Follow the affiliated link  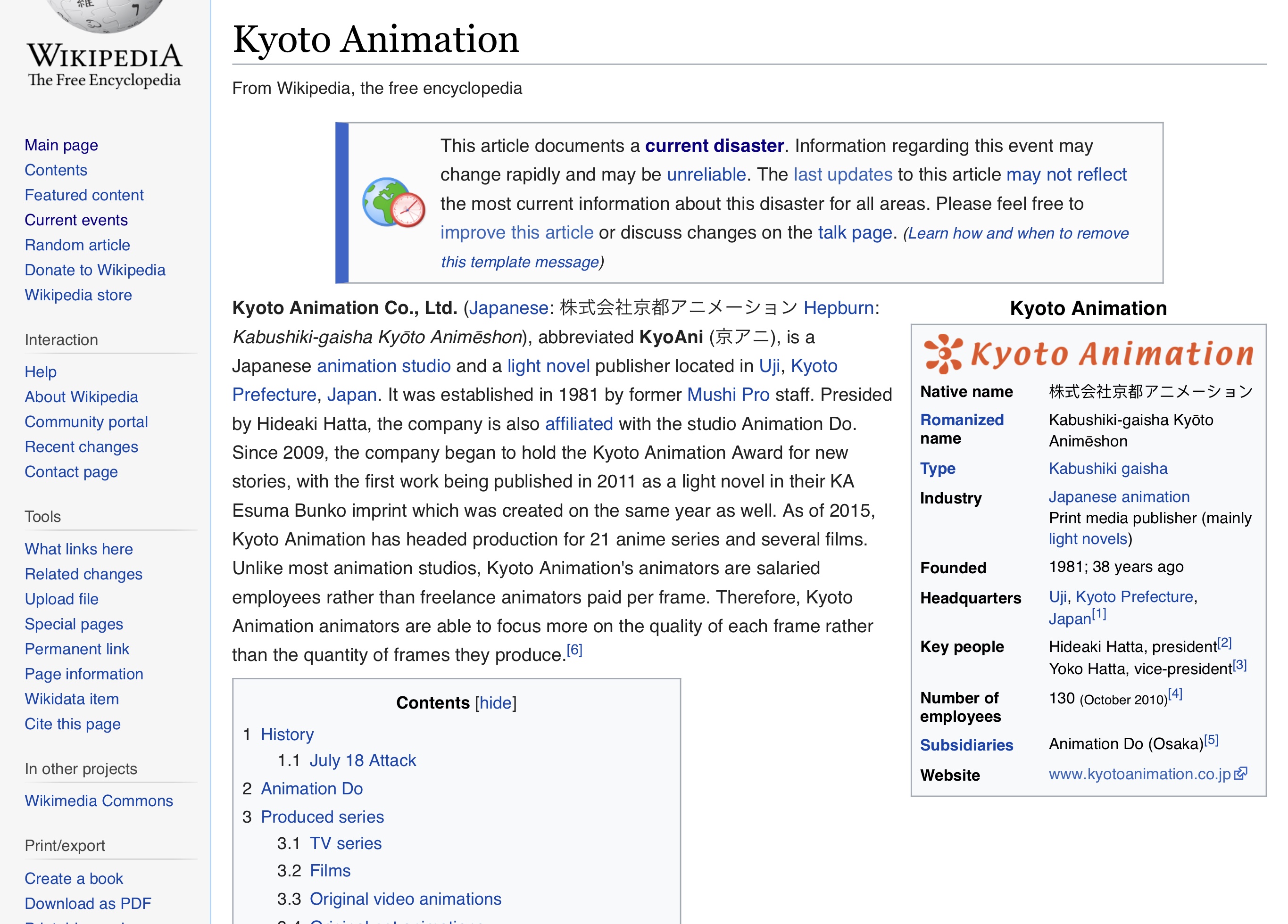coord(579,424)
